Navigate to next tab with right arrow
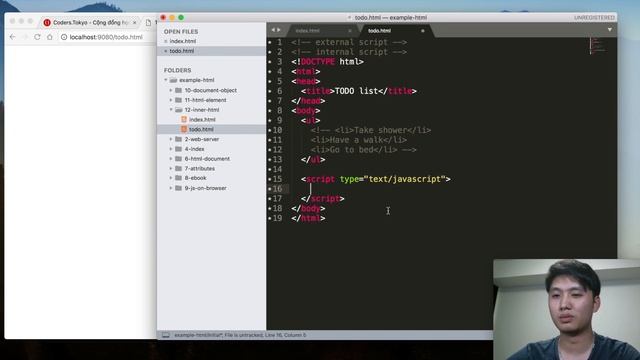The image size is (640, 360). coord(279,30)
